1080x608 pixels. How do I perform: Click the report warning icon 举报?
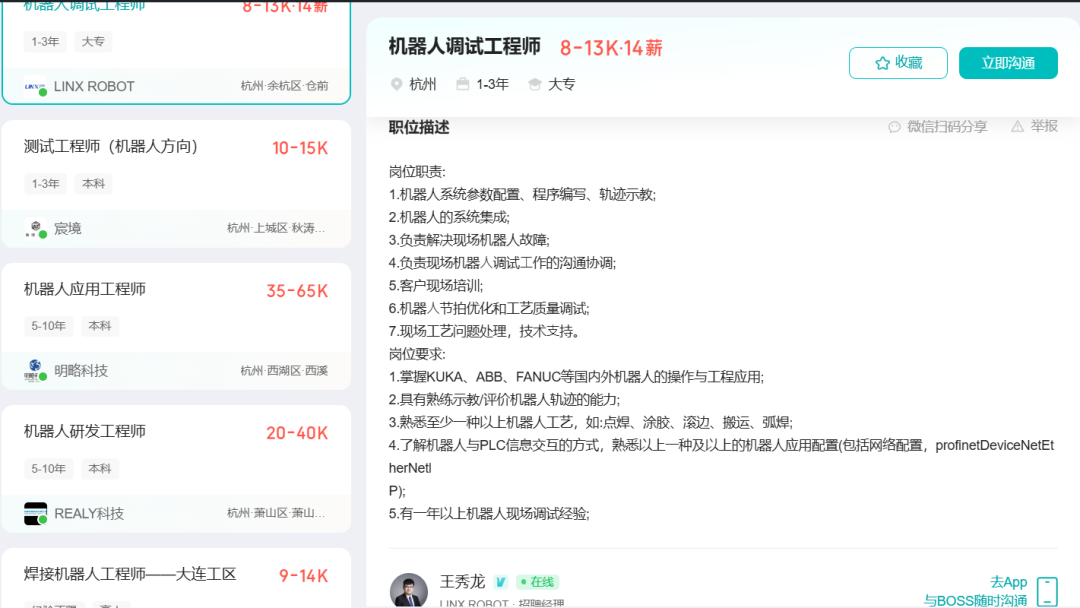click(x=1017, y=126)
